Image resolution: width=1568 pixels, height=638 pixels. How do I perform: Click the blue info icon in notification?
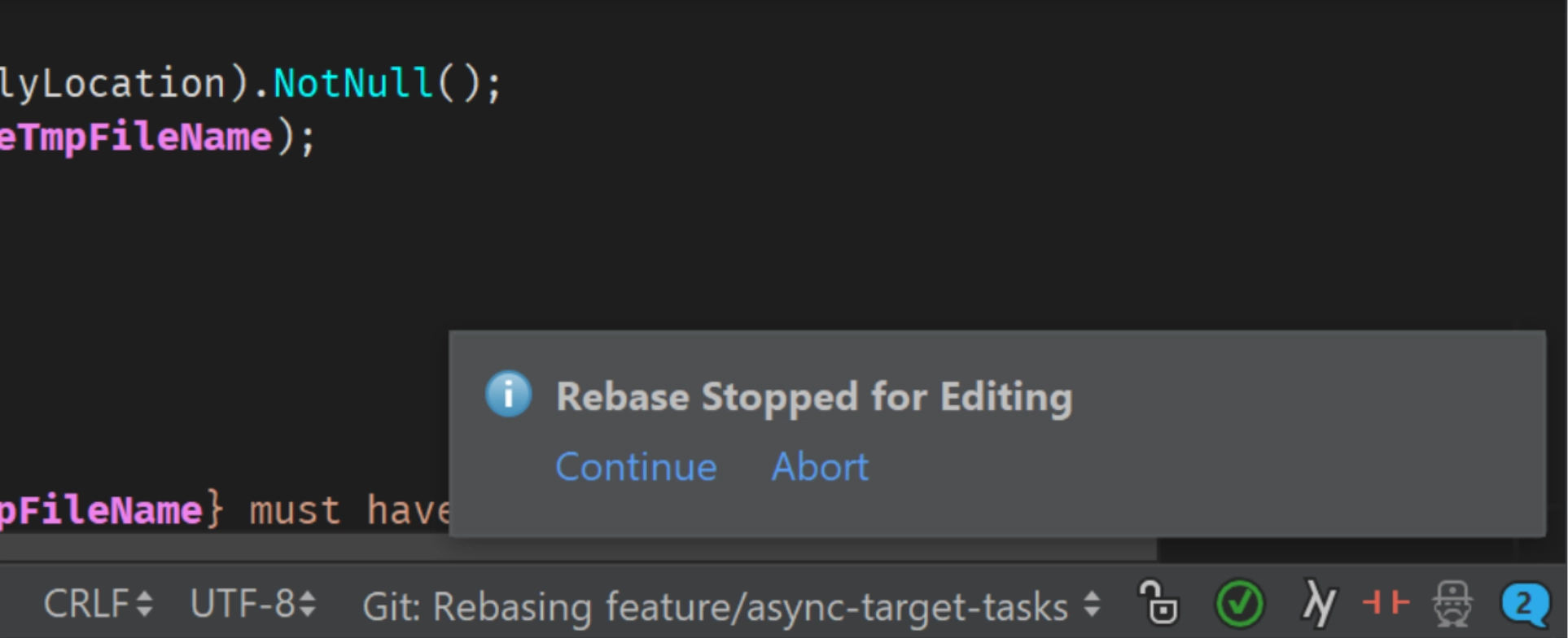(509, 395)
